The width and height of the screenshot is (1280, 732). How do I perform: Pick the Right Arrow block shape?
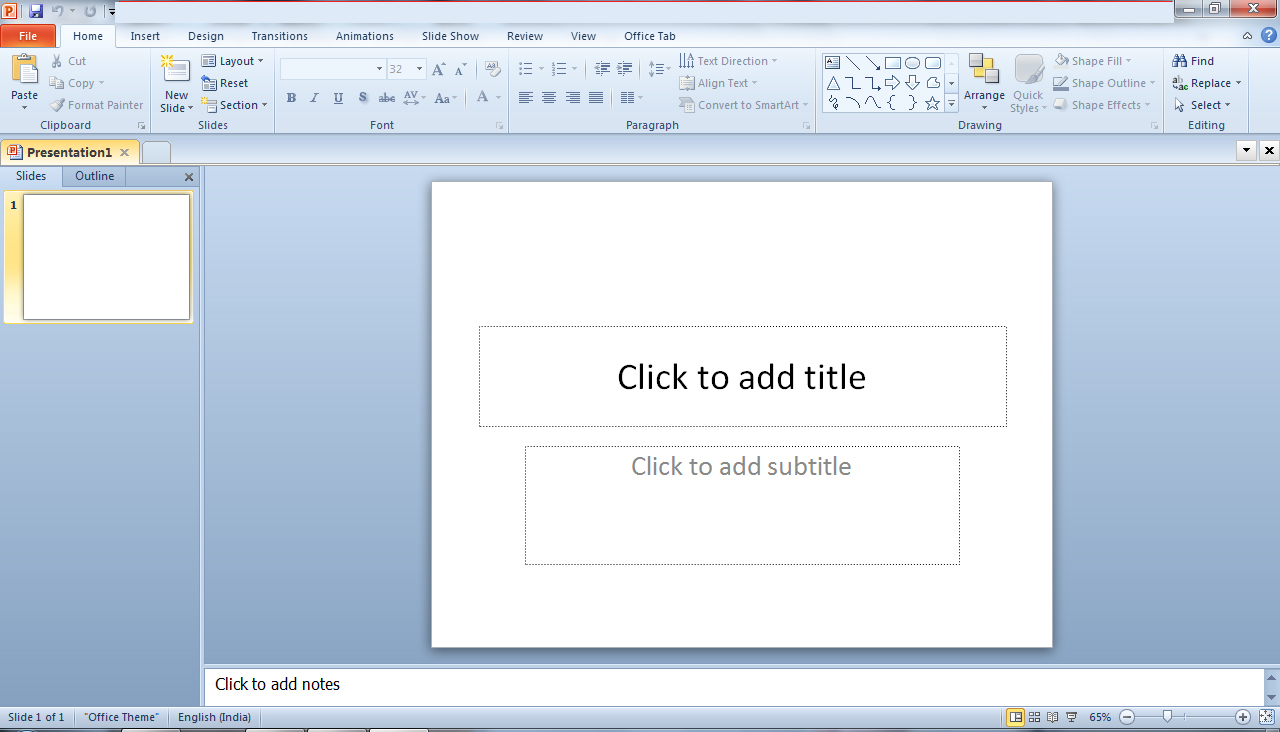(x=893, y=83)
